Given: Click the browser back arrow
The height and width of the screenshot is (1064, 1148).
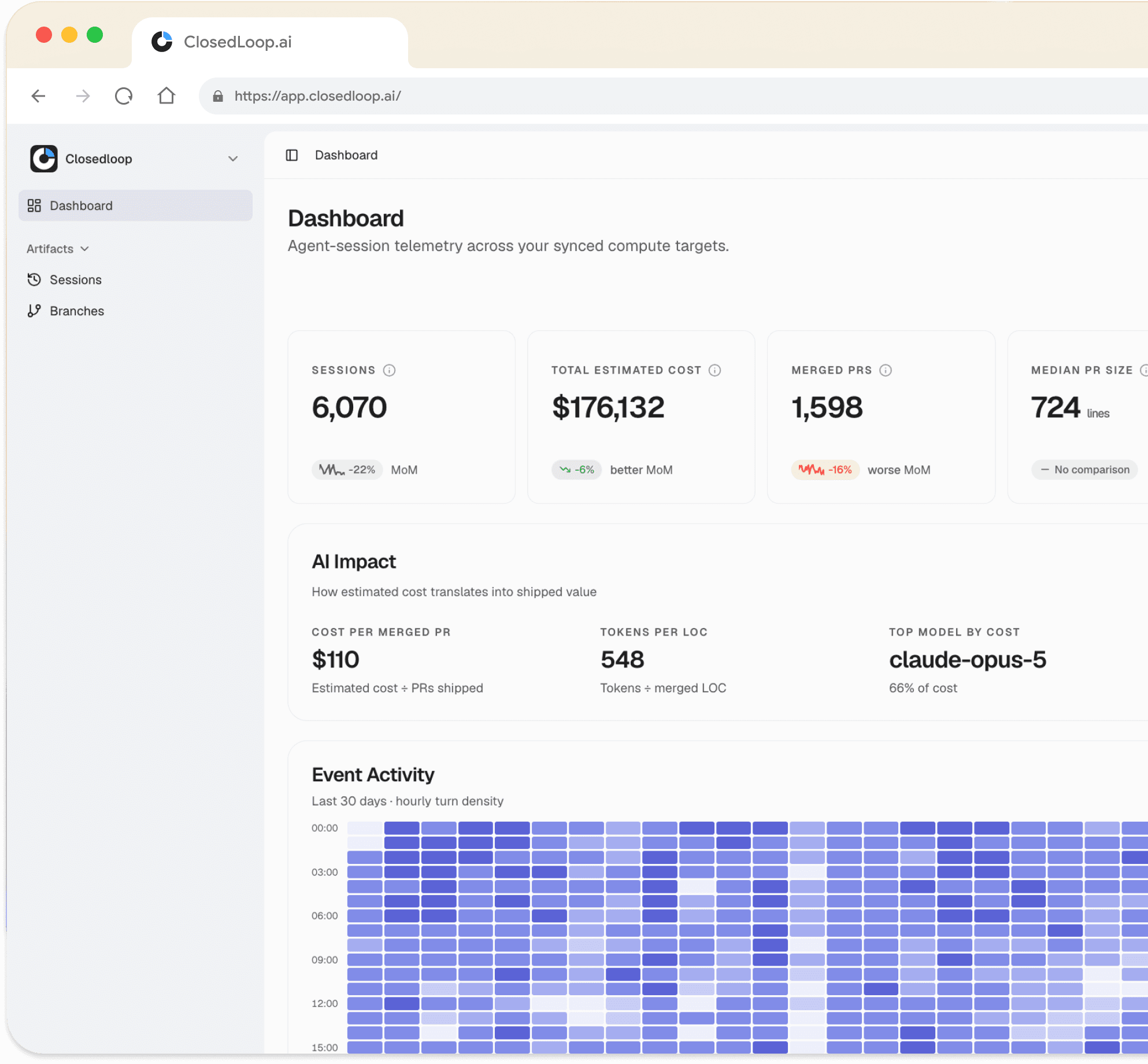Looking at the screenshot, I should tap(39, 96).
